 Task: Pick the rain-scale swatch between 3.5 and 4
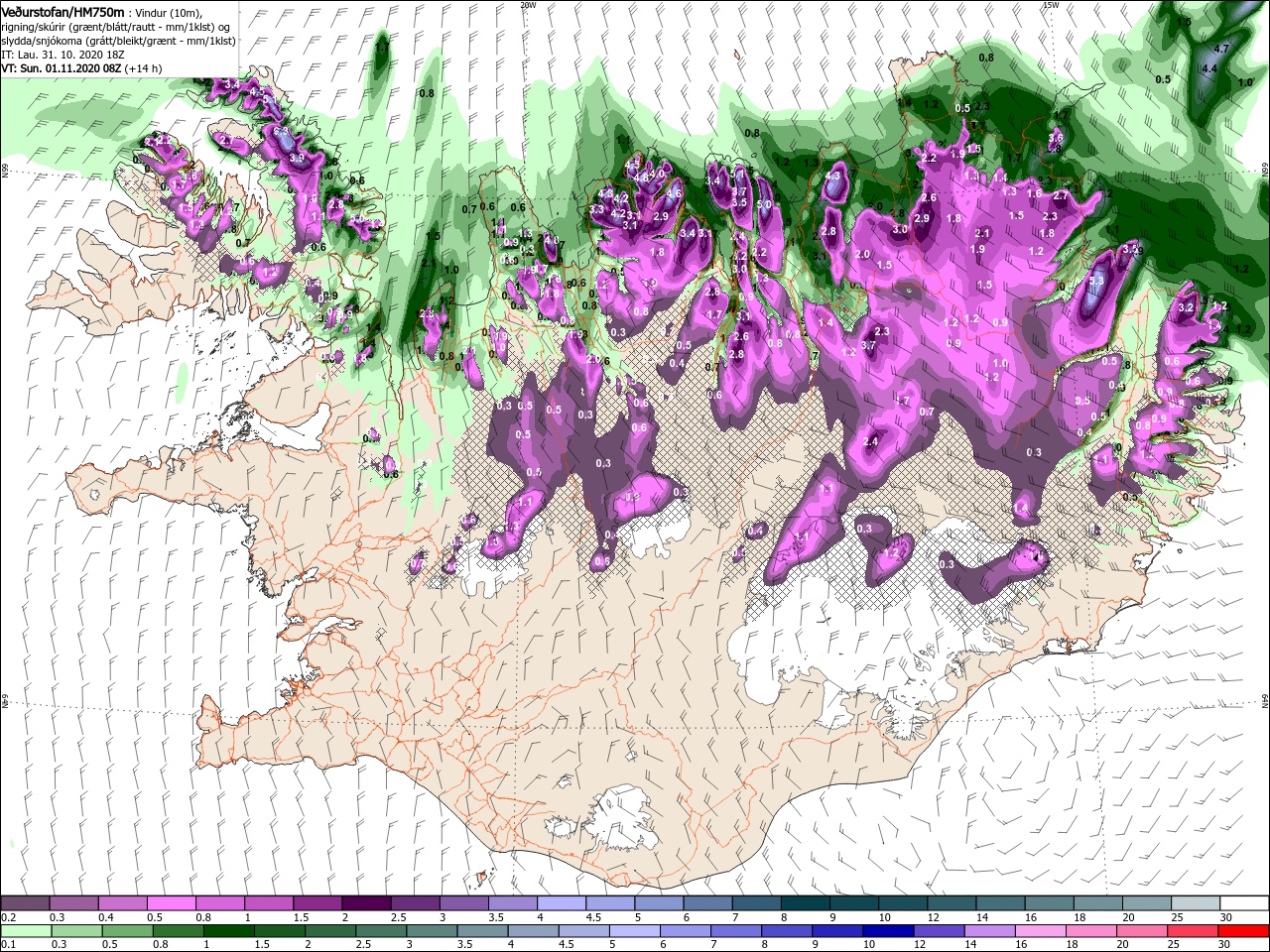pyautogui.click(x=483, y=931)
